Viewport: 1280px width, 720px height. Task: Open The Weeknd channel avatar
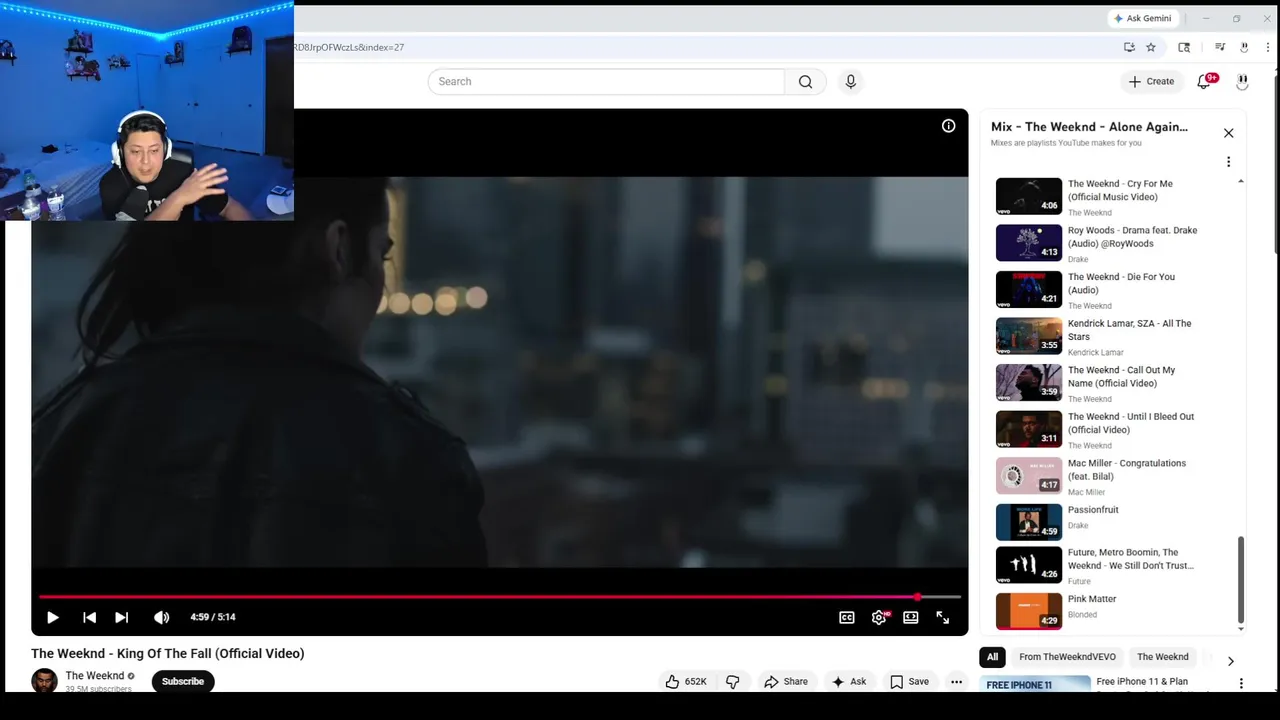(x=44, y=681)
